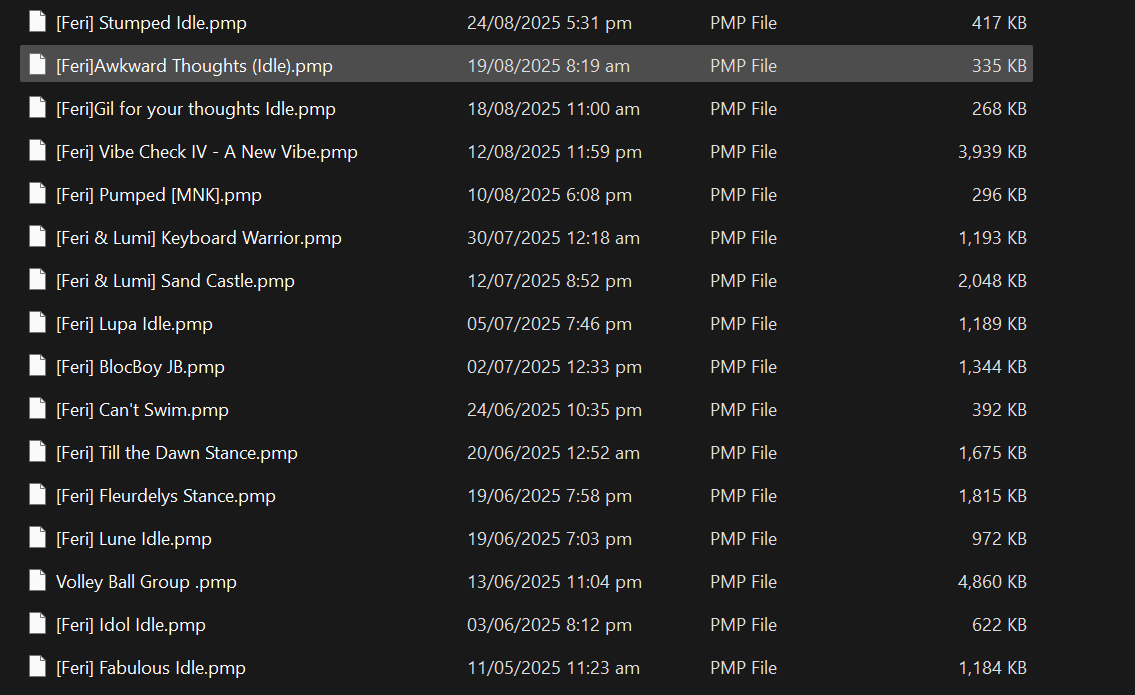The image size is (1135, 695).
Task: Click the date 30/07/2025 12:18 am
Action: click(x=554, y=238)
